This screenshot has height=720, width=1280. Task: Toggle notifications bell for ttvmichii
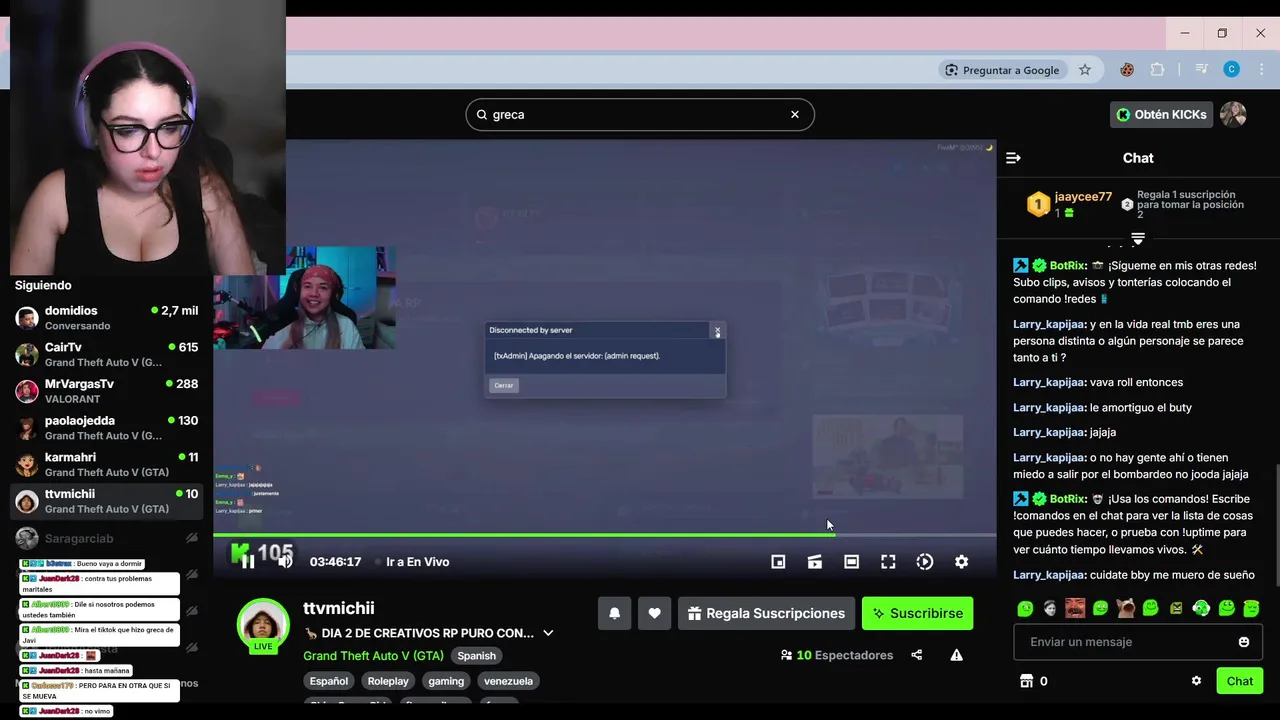point(614,613)
